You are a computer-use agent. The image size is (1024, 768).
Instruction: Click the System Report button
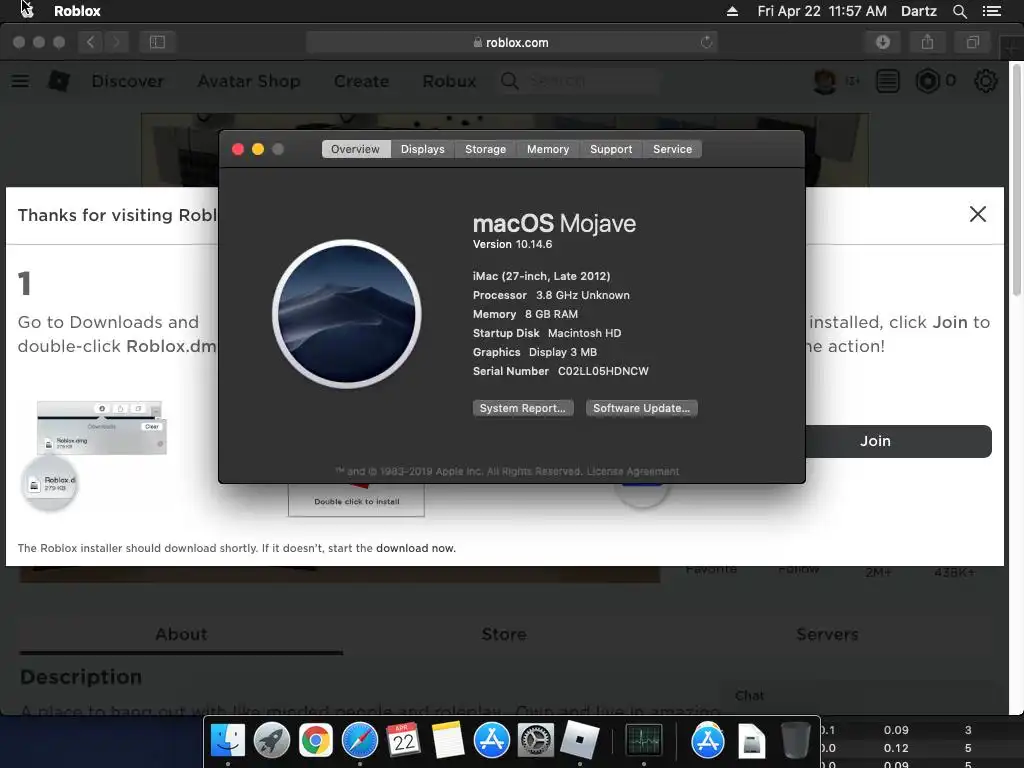(x=523, y=408)
